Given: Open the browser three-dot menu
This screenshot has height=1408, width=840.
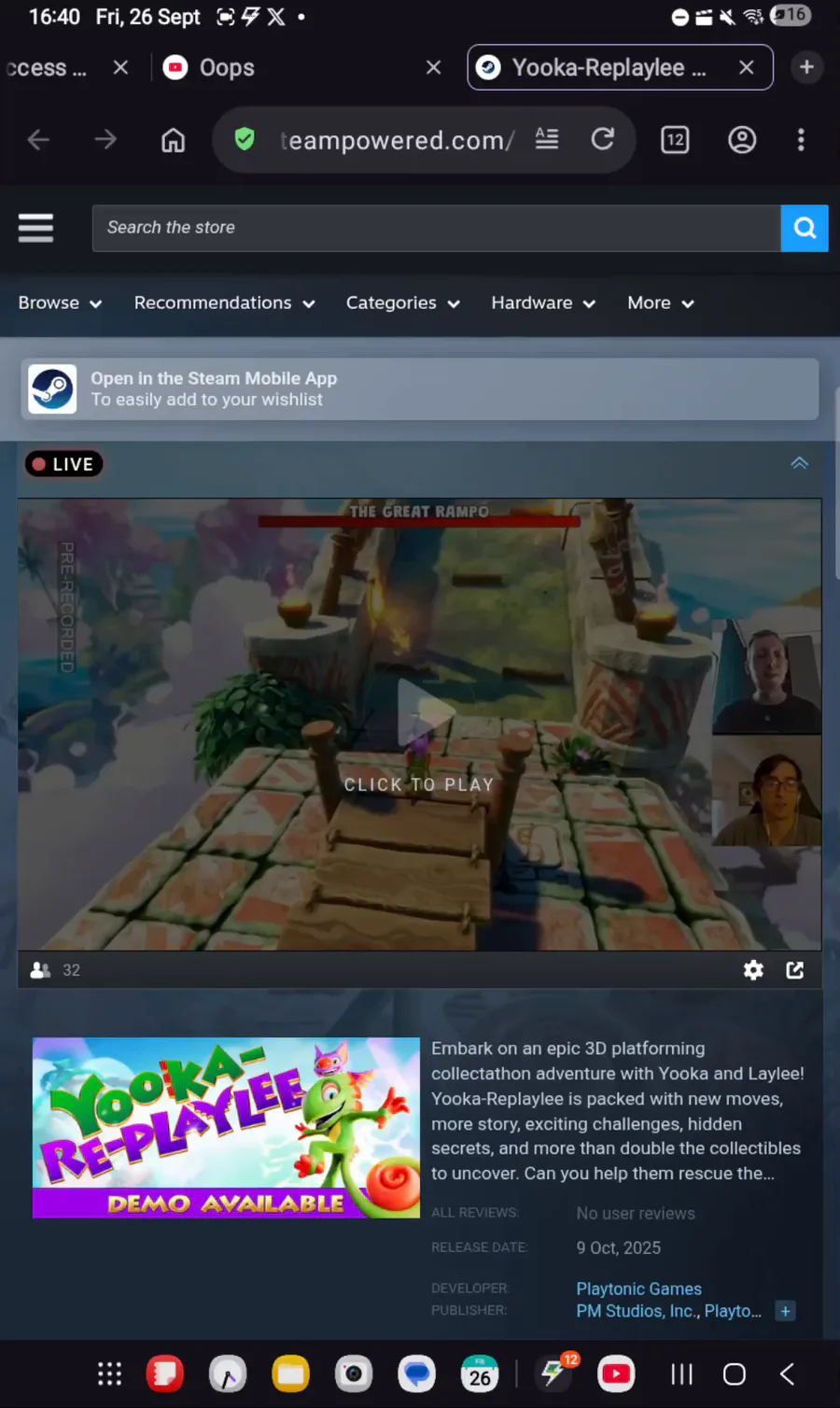Looking at the screenshot, I should tap(801, 140).
